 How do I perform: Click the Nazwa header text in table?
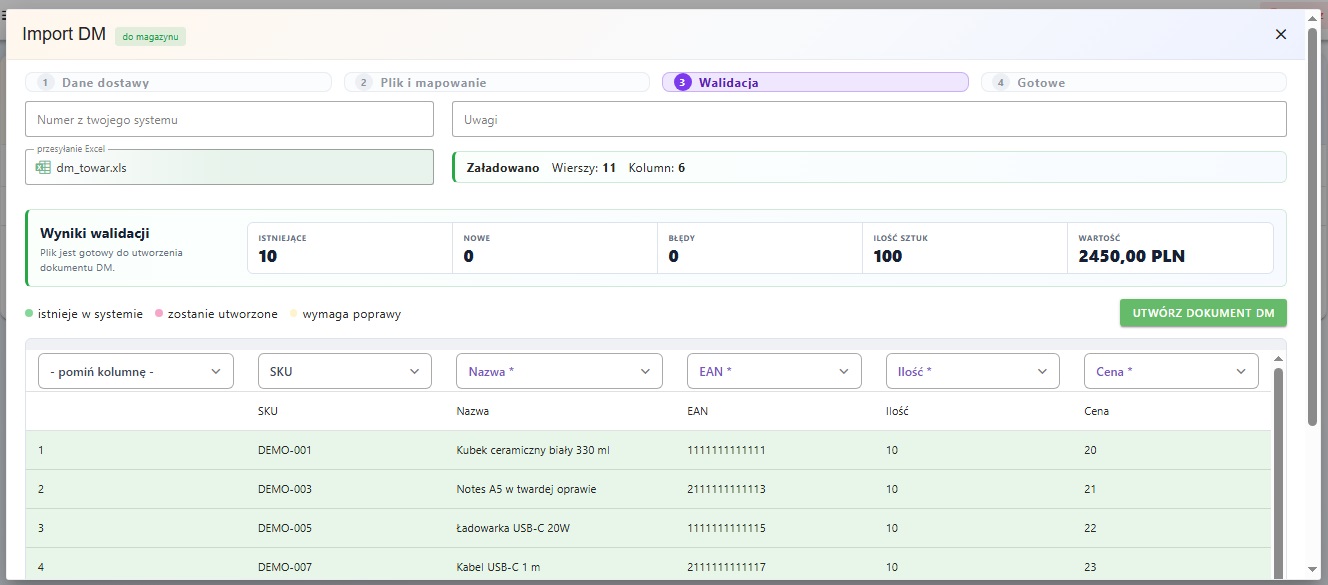pyautogui.click(x=472, y=411)
